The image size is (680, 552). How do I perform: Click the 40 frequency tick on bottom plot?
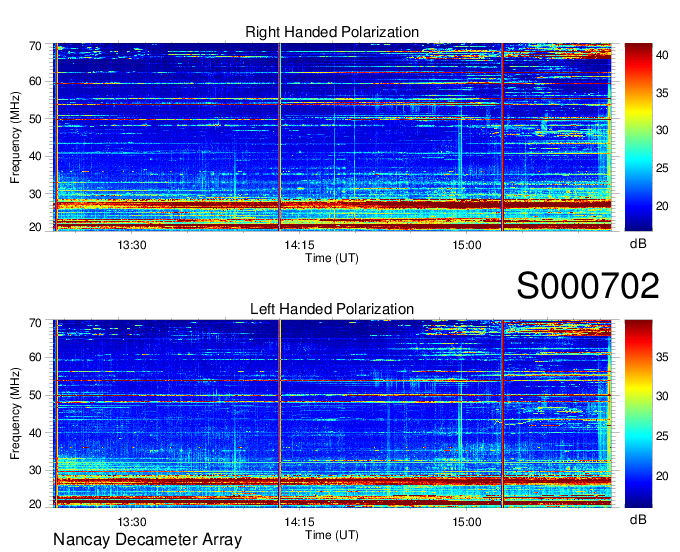(x=35, y=433)
